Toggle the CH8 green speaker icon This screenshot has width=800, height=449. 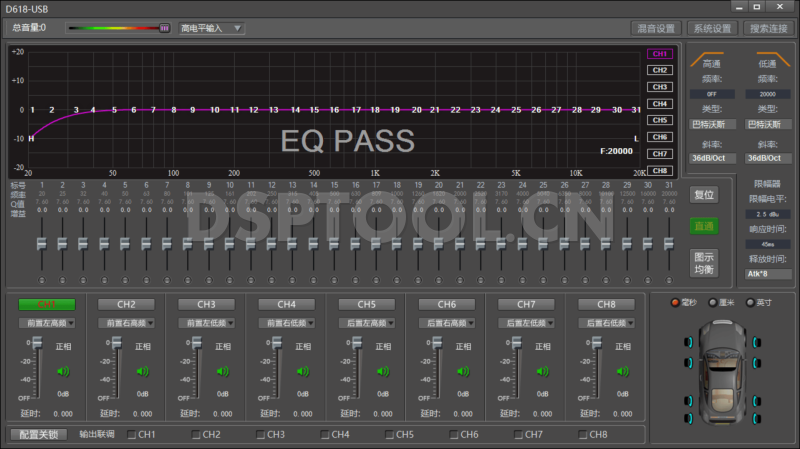point(623,372)
